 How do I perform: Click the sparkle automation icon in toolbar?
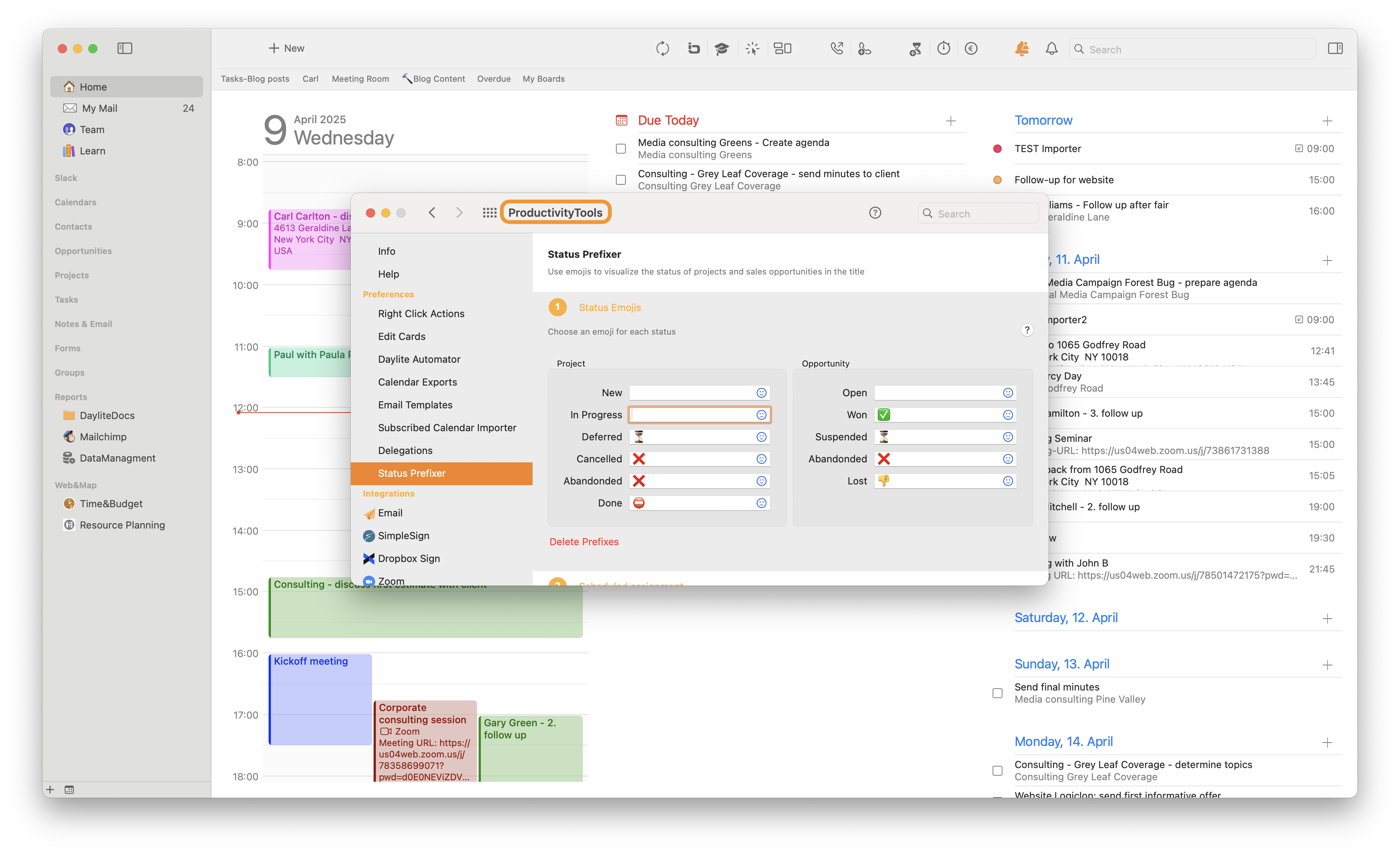click(x=752, y=49)
